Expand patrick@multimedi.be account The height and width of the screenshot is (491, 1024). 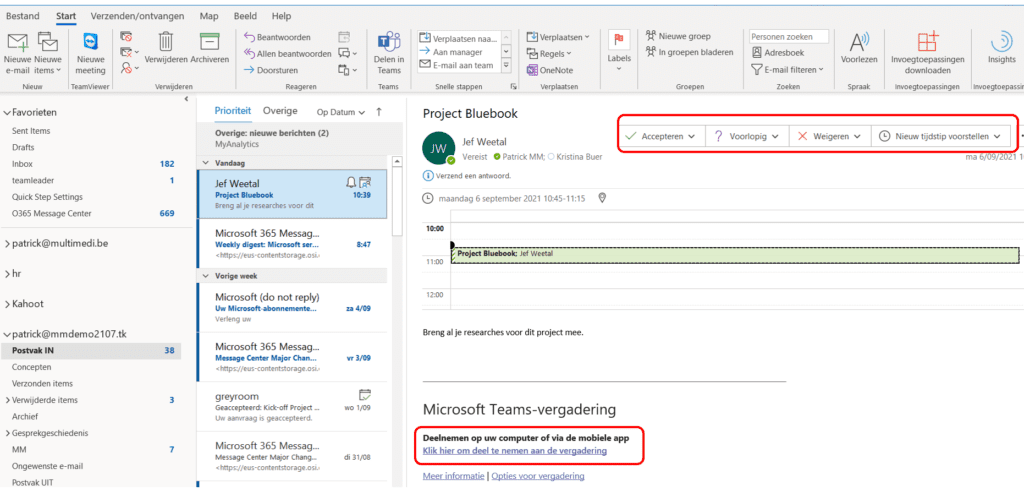(x=7, y=244)
